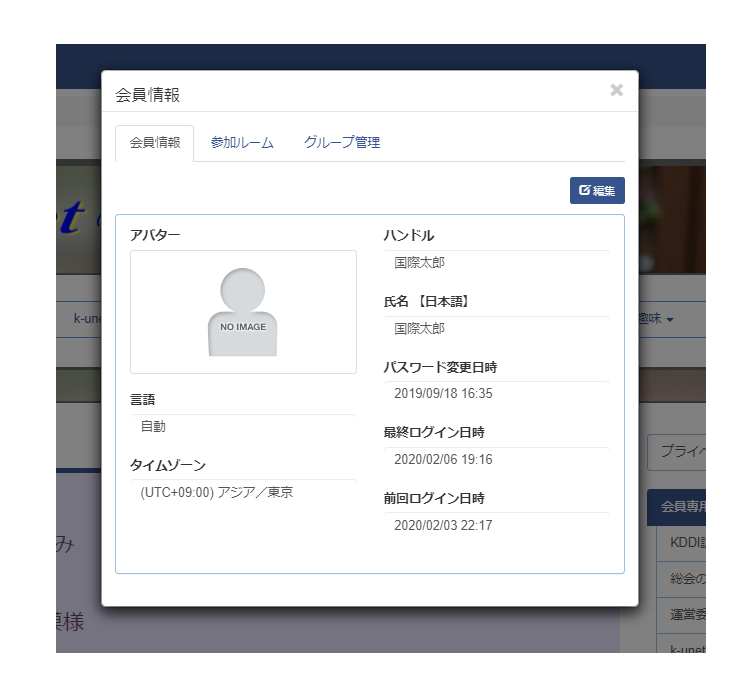Click the k-unet menu item in the background

(x=86, y=319)
